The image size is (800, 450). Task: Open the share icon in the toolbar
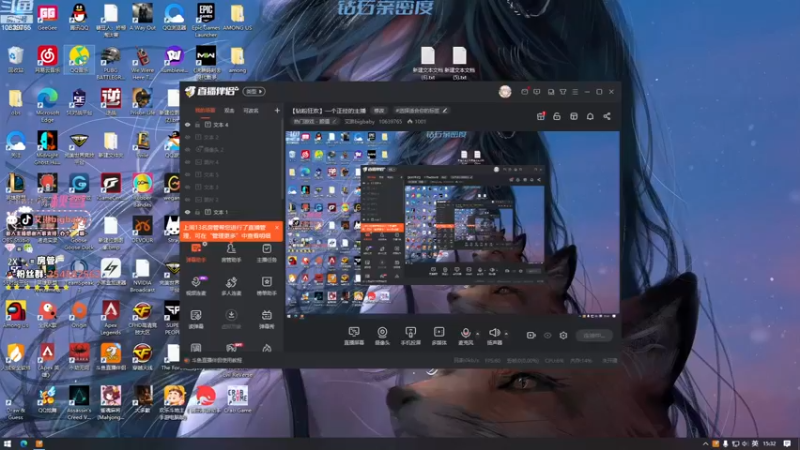[607, 116]
